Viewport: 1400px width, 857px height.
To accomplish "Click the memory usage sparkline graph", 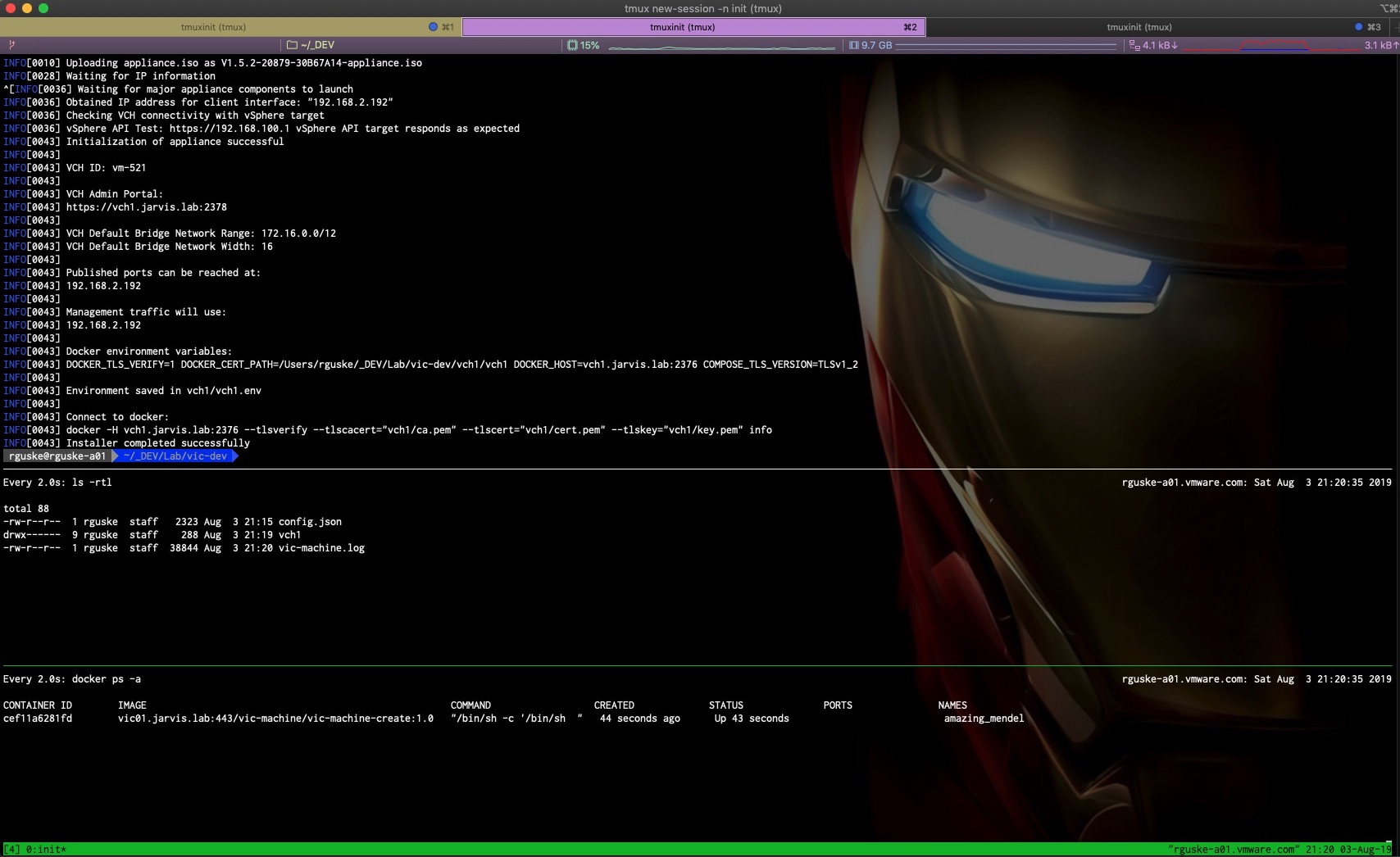I will click(x=1006, y=46).
